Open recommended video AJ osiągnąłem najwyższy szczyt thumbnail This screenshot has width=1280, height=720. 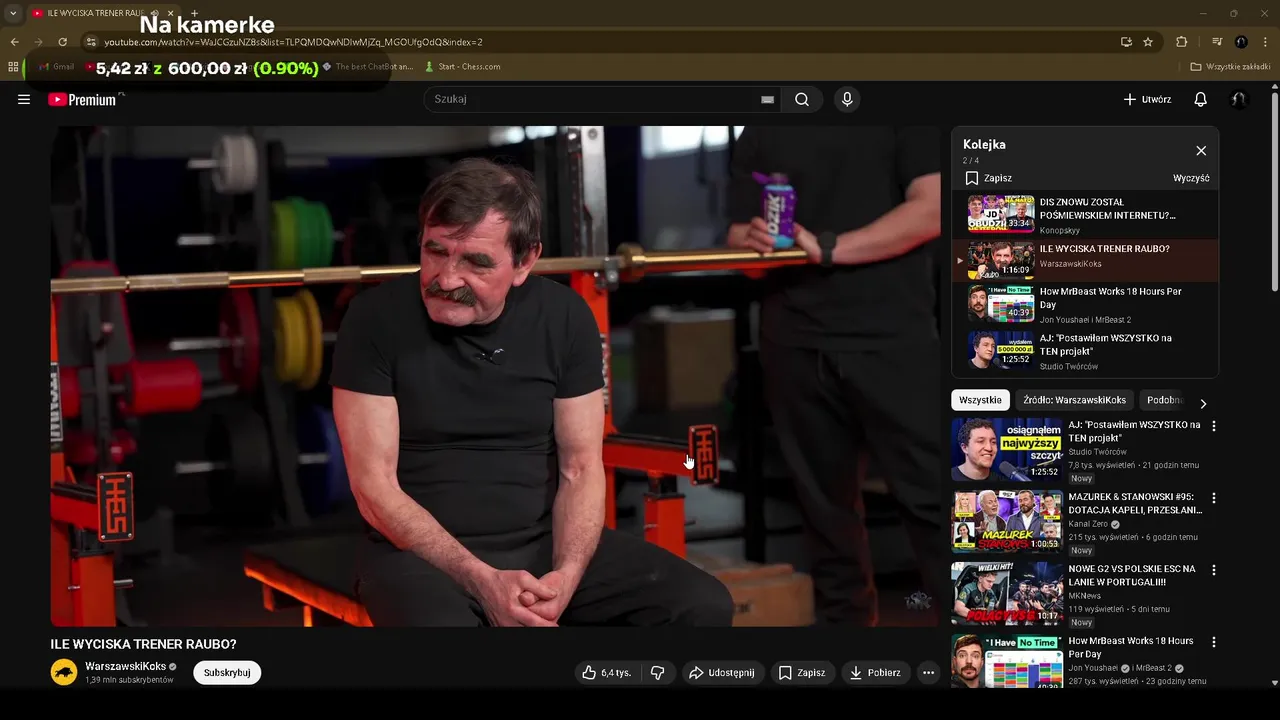pyautogui.click(x=1007, y=449)
